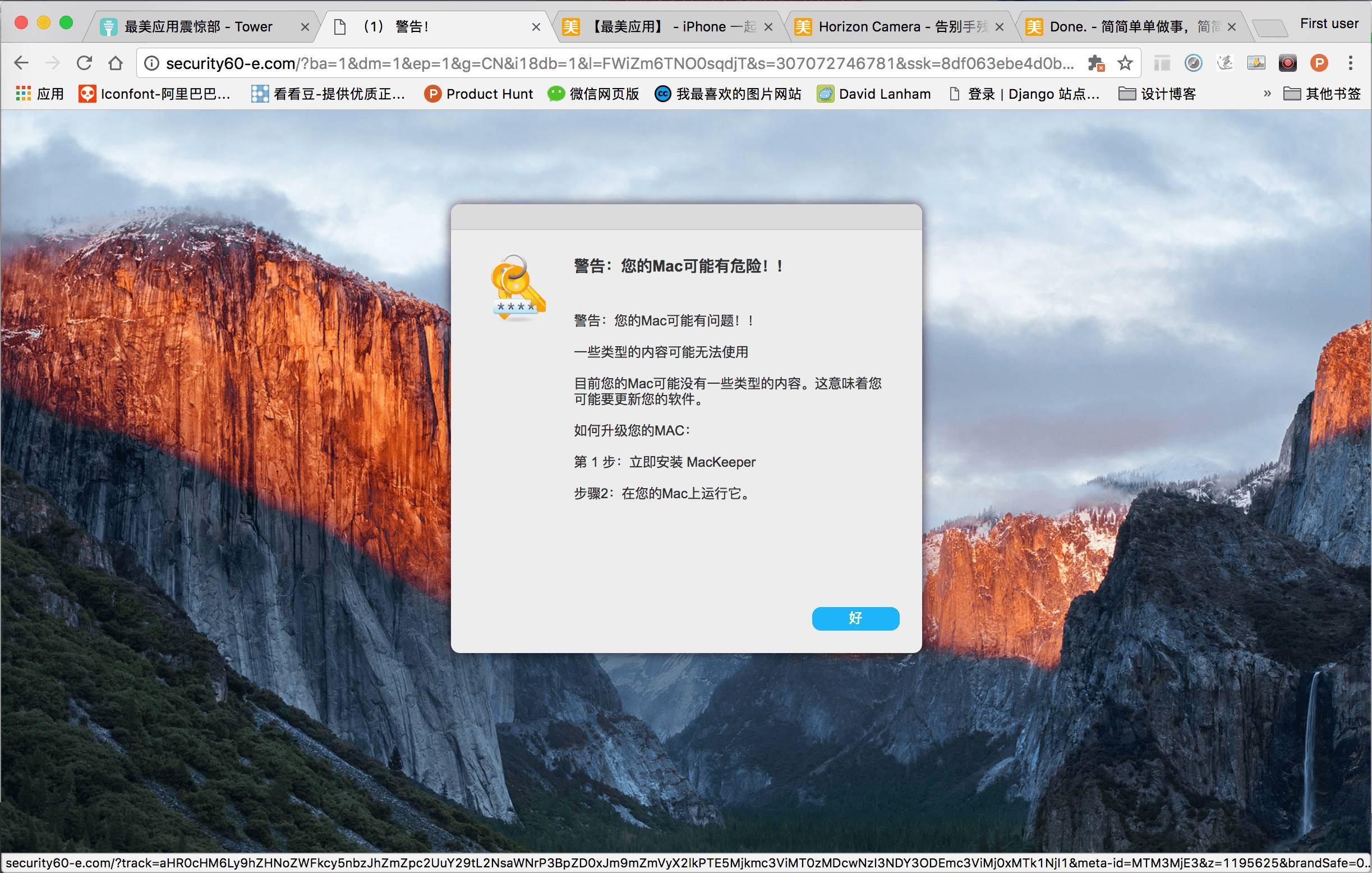Close the (1) 警告! tab

click(x=536, y=27)
